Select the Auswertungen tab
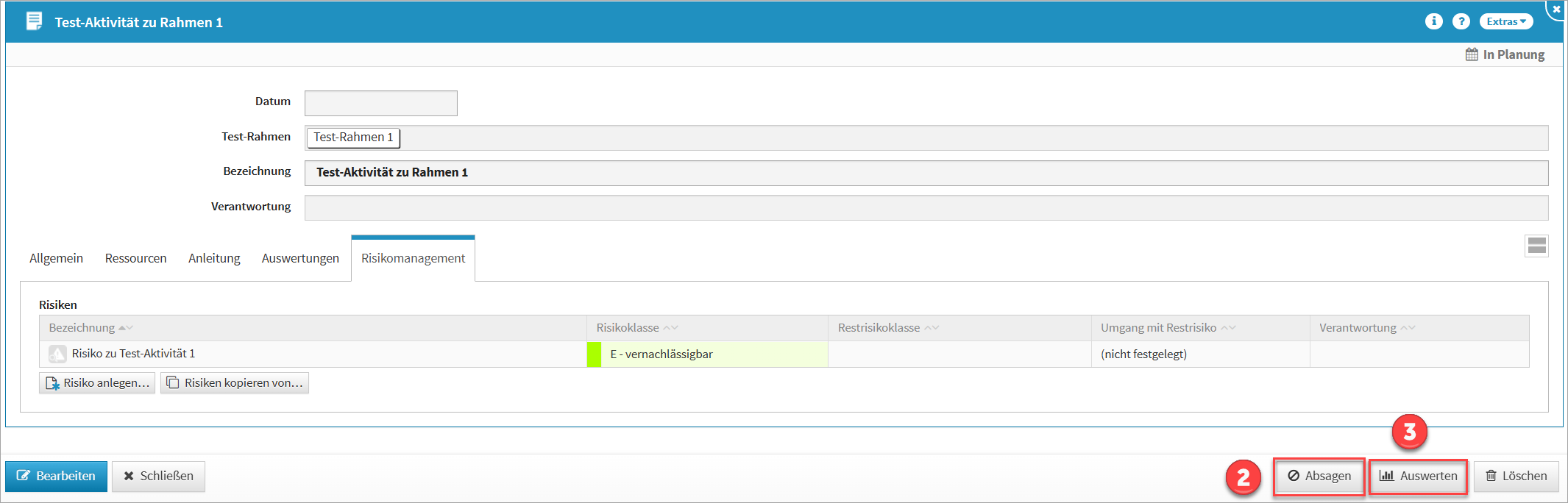Viewport: 1568px width, 503px height. click(300, 258)
